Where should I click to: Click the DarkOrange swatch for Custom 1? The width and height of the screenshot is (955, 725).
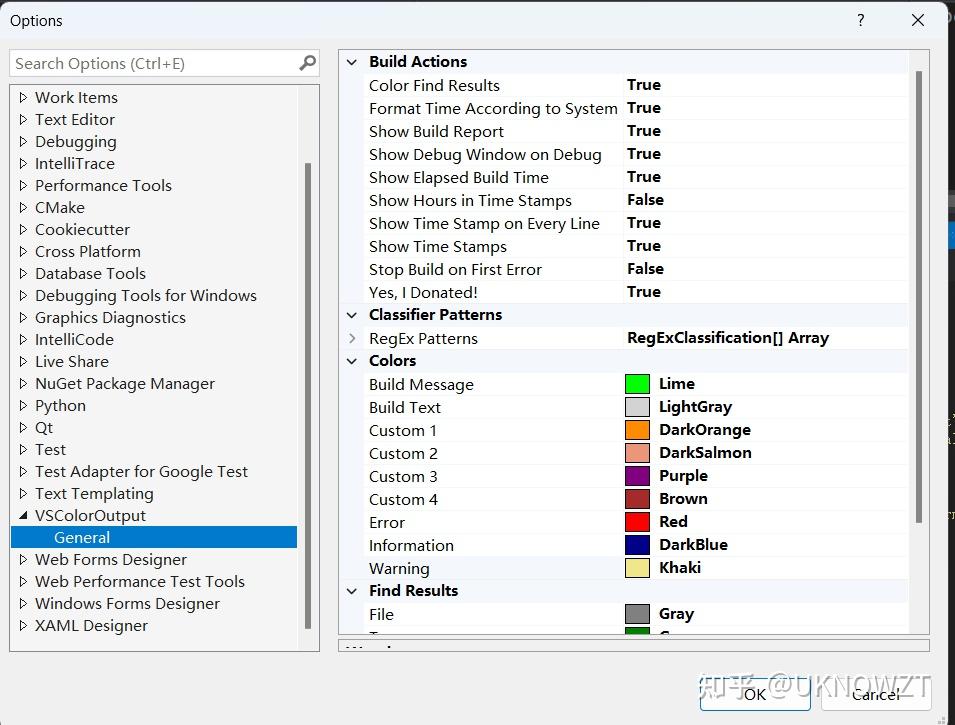pyautogui.click(x=637, y=430)
